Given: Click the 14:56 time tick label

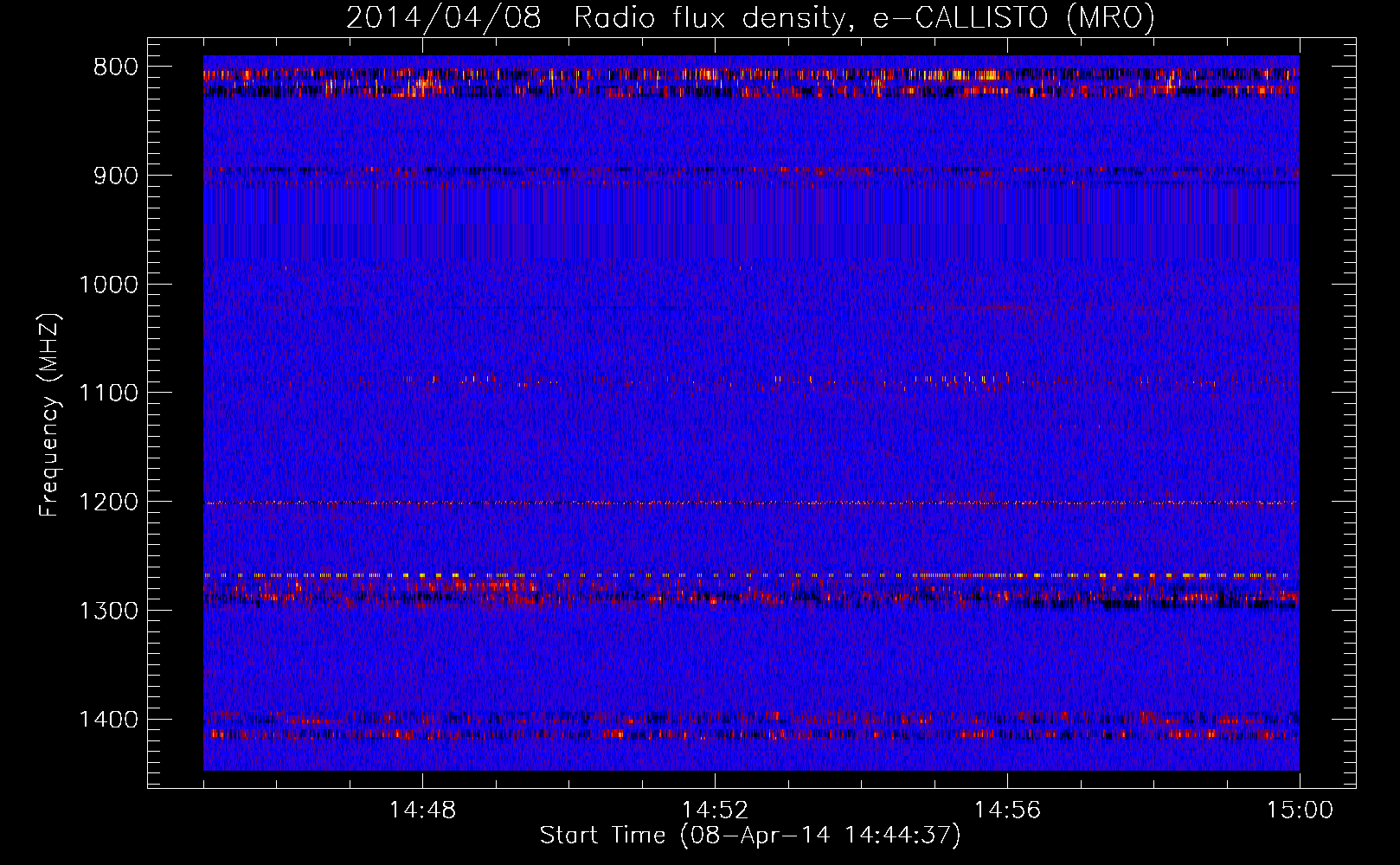Looking at the screenshot, I should pos(1007,811).
